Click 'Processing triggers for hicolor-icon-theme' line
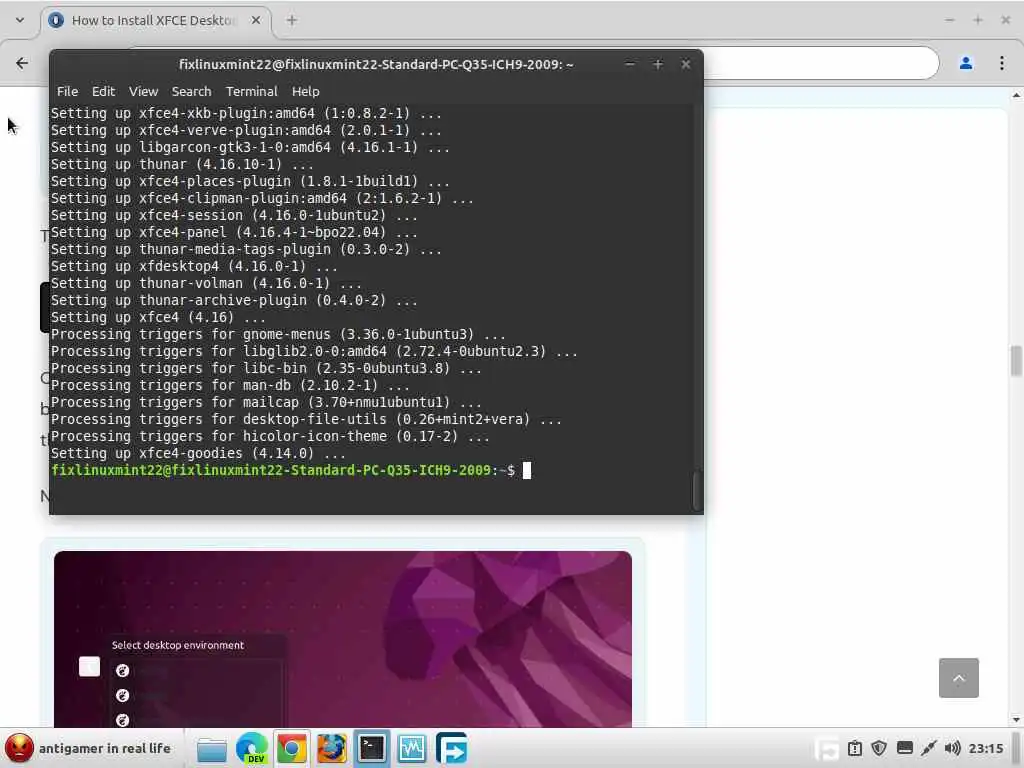The image size is (1024, 768). point(270,436)
